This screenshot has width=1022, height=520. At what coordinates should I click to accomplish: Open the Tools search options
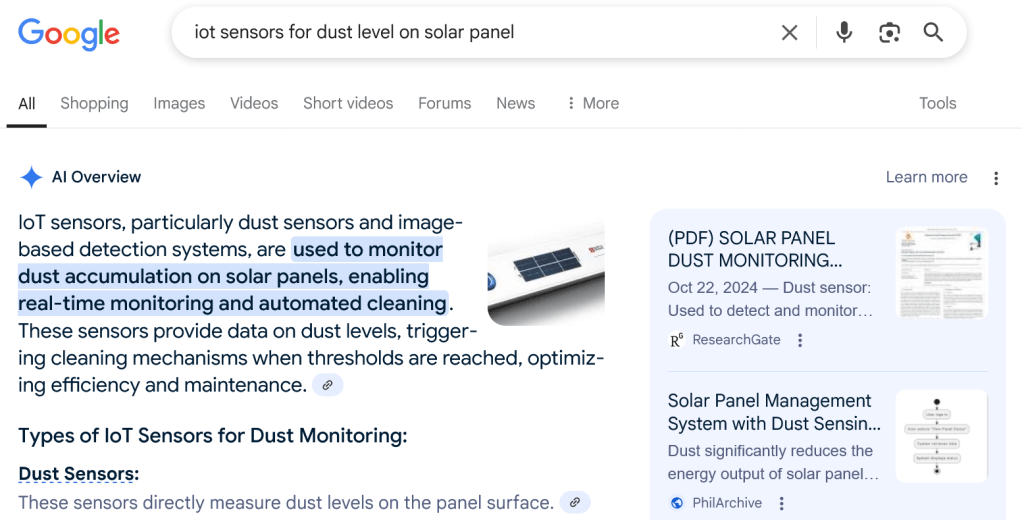[x=937, y=103]
